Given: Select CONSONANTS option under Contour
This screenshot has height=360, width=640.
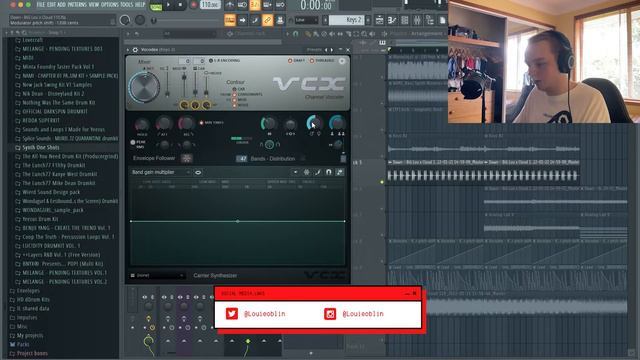Looking at the screenshot, I should coord(248,94).
